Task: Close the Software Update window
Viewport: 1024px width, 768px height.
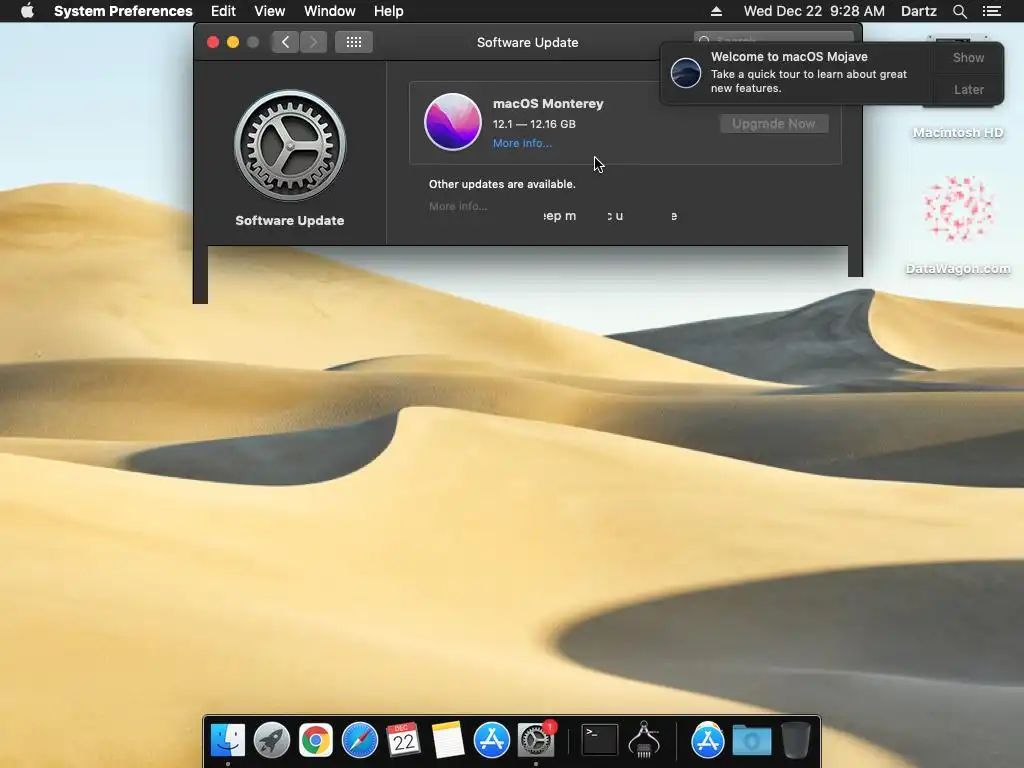Action: [213, 42]
